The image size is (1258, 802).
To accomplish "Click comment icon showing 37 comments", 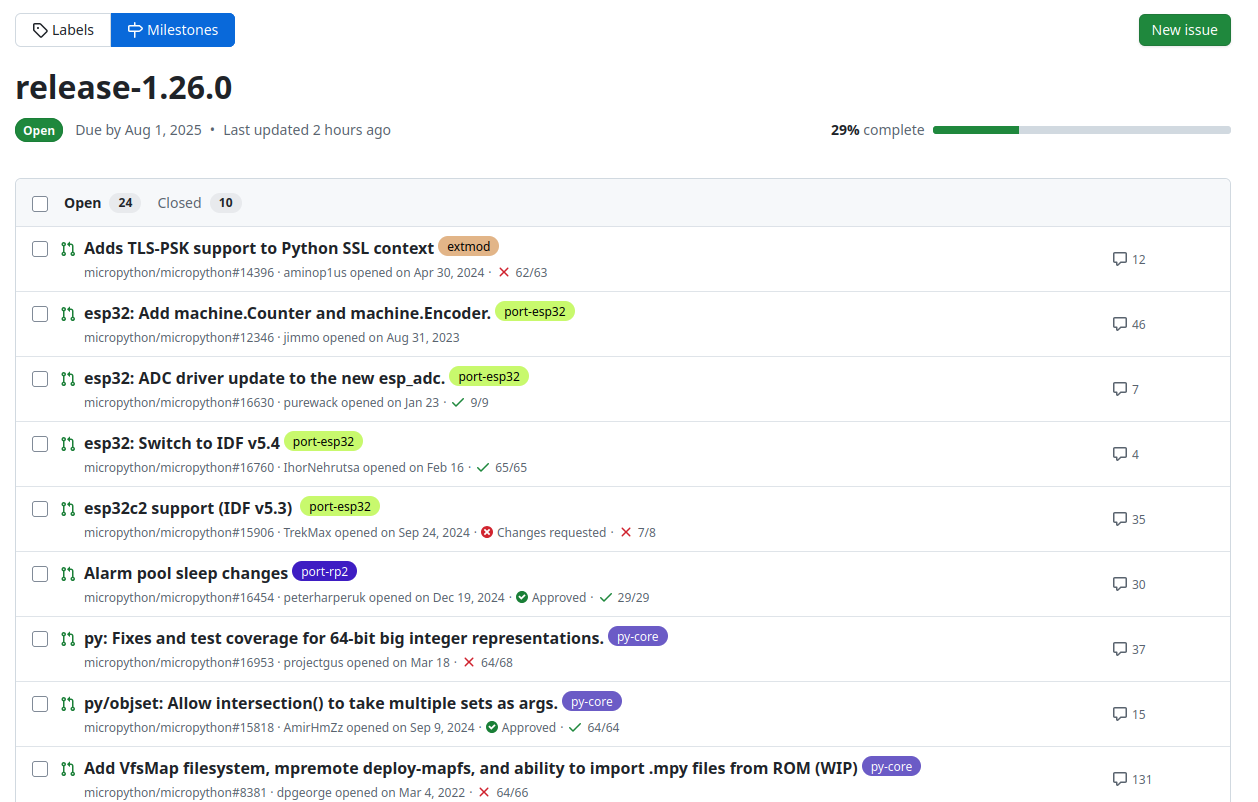I will [1120, 649].
